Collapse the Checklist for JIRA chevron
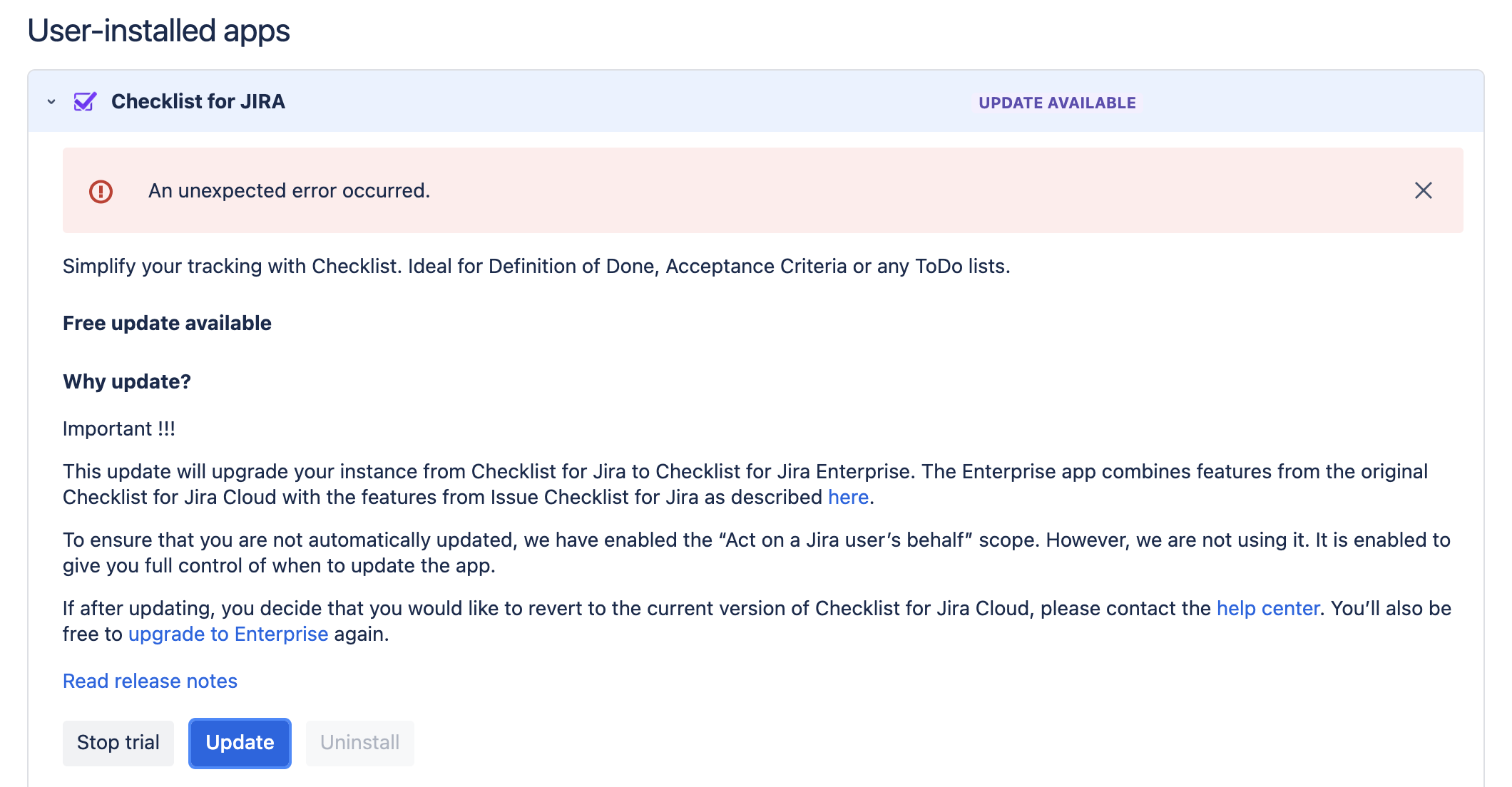Viewport: 1512px width, 787px height. [x=51, y=102]
